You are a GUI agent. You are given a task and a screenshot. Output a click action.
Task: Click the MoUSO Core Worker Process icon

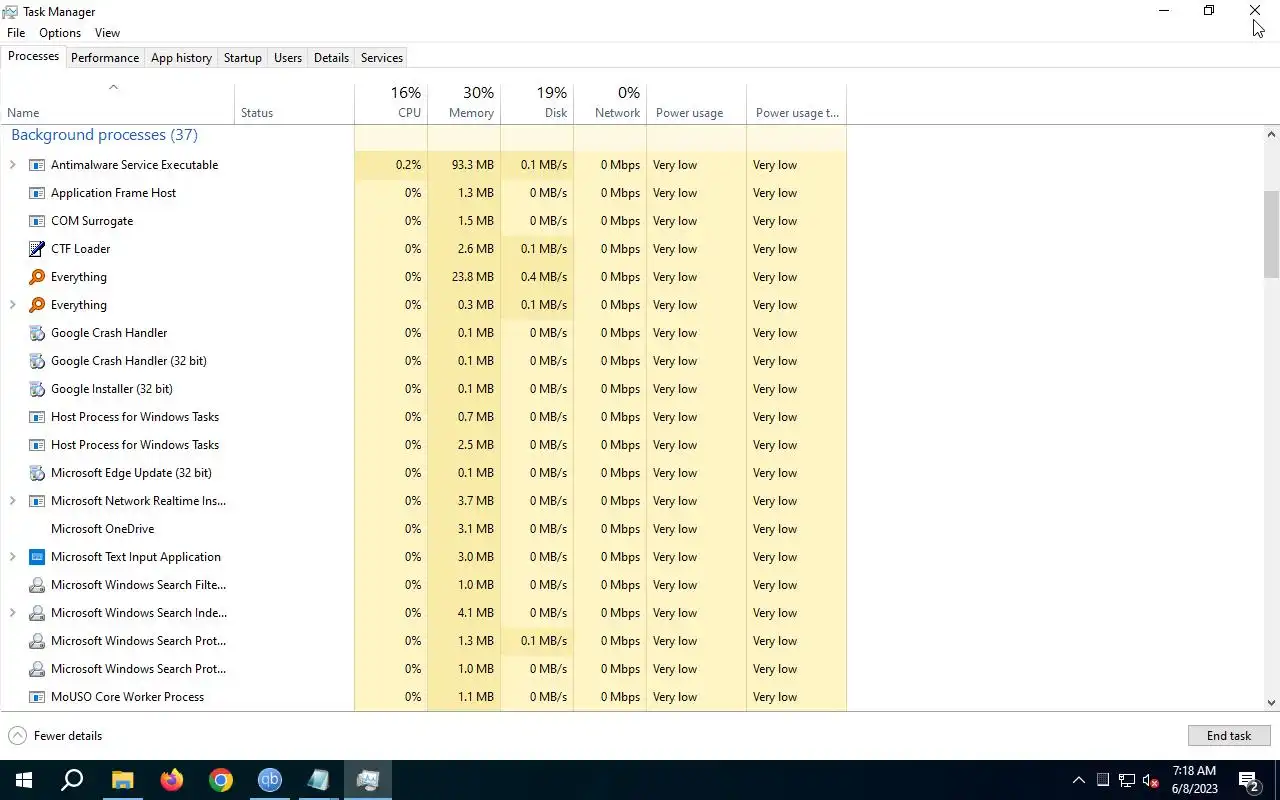[37, 697]
